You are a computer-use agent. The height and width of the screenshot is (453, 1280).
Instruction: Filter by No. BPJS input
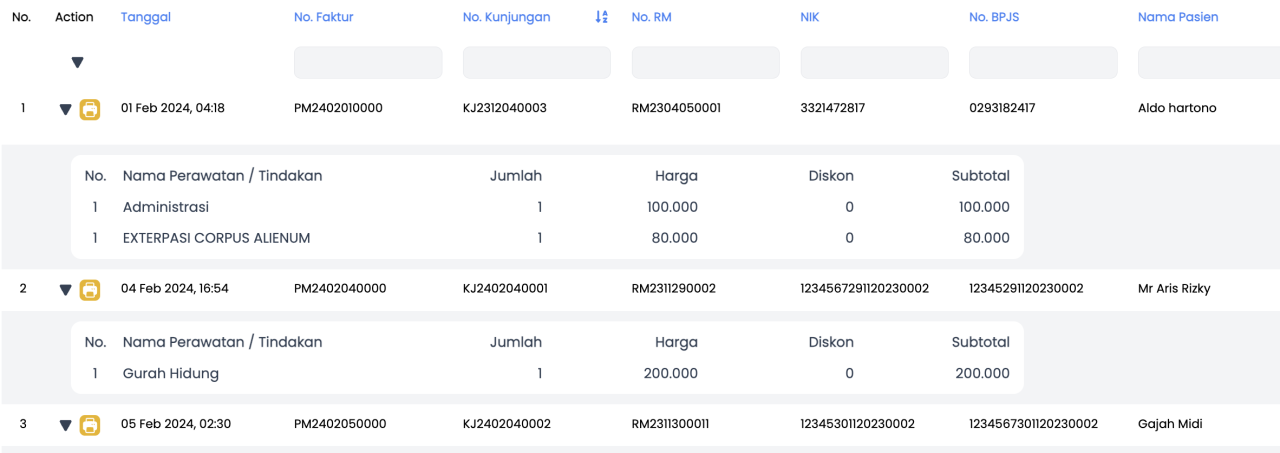1043,62
